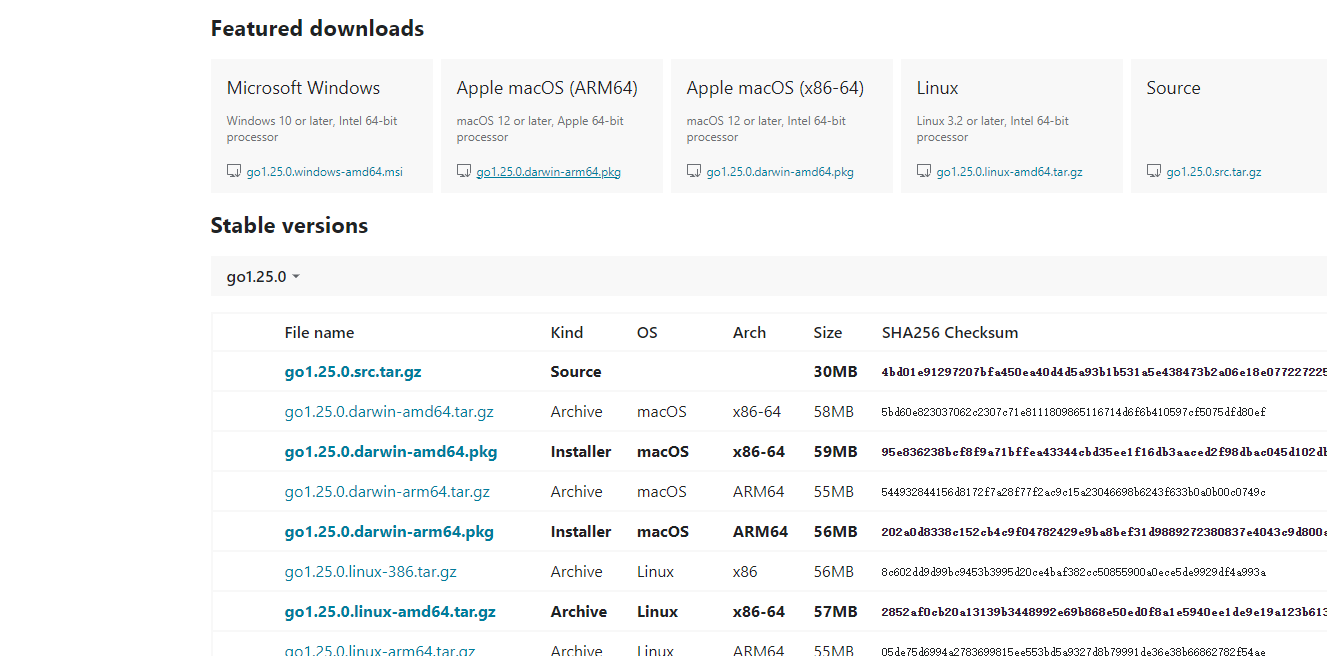Click checksum starting with 544932844156
The image size is (1327, 656).
coord(1074,492)
